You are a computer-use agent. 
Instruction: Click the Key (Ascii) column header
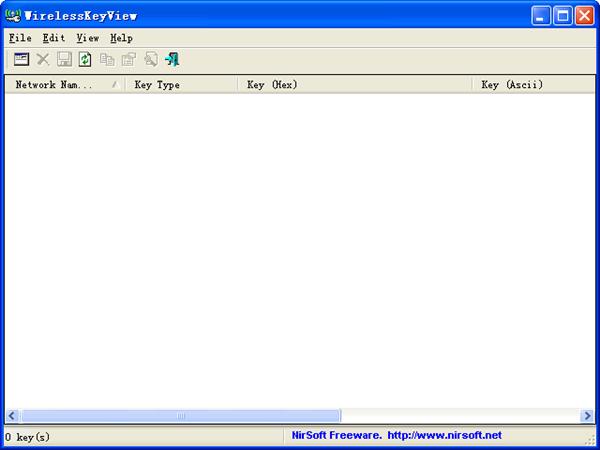pyautogui.click(x=533, y=85)
